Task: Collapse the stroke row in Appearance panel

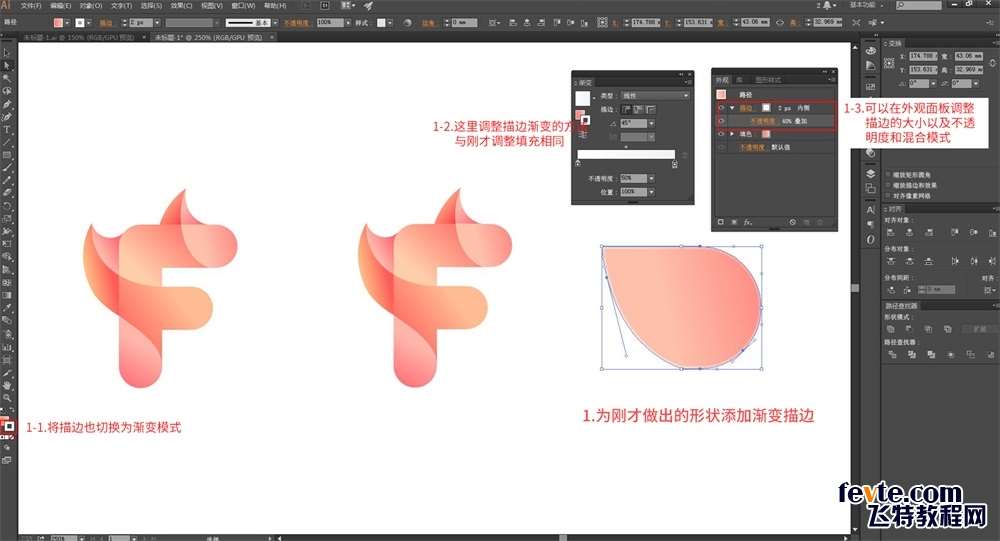Action: coord(732,108)
